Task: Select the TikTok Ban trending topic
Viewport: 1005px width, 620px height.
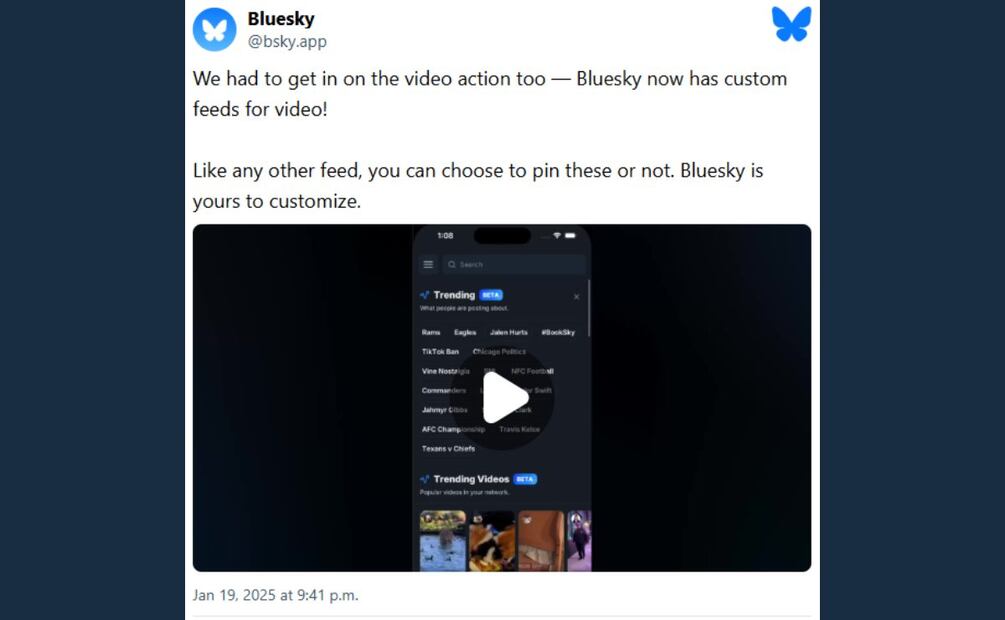Action: click(x=440, y=351)
